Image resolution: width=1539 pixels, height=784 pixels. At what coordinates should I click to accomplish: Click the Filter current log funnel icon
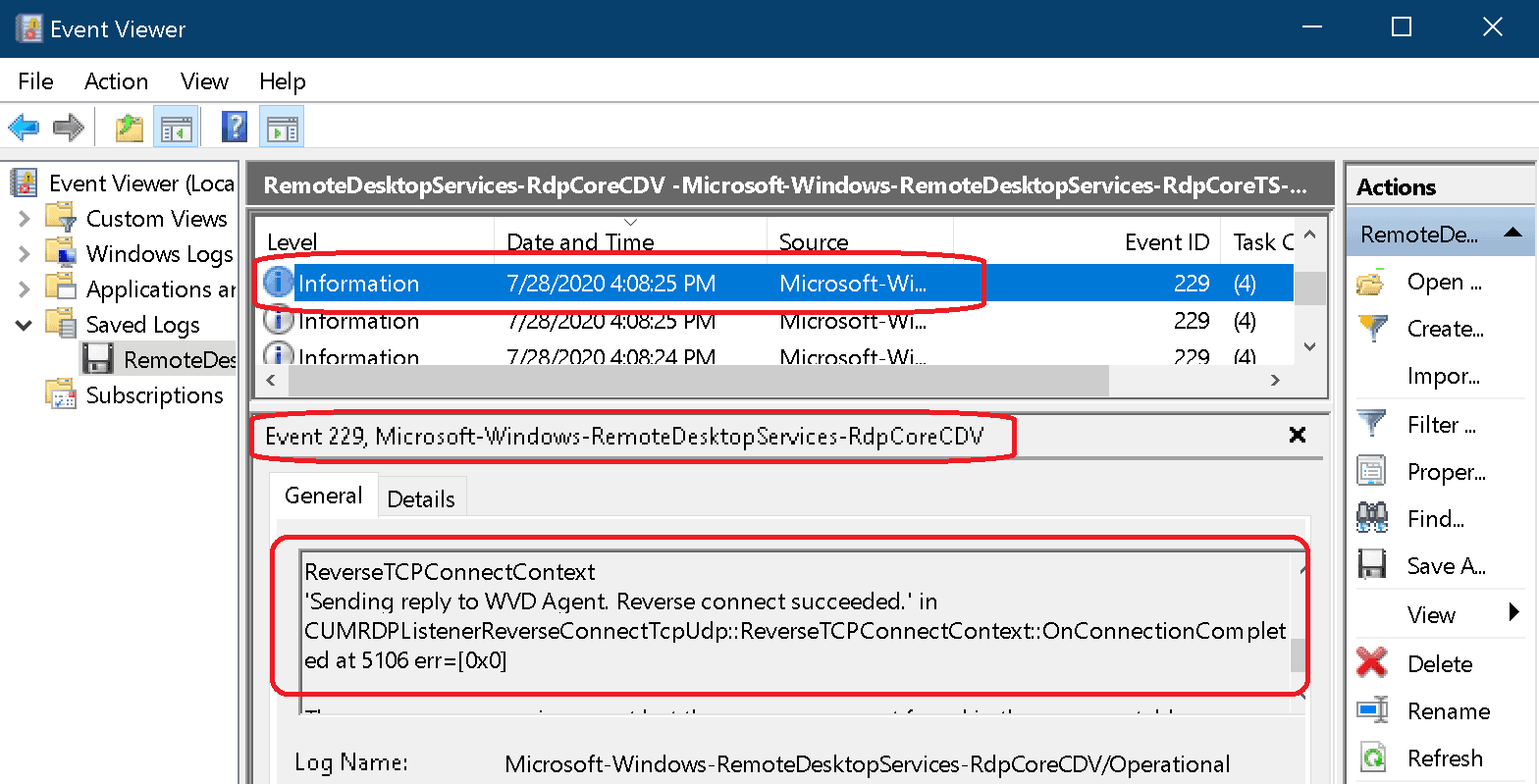pos(1371,424)
